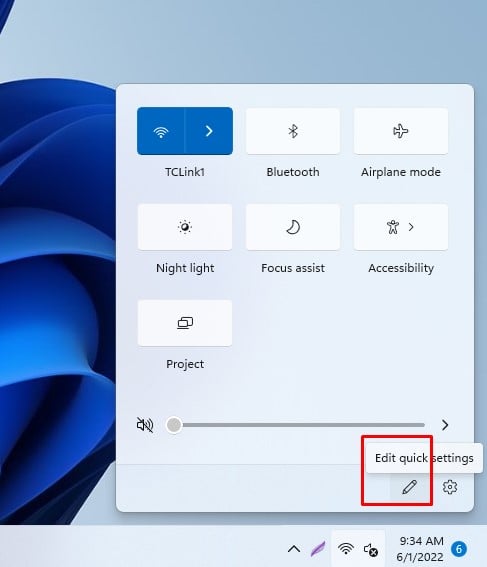The height and width of the screenshot is (567, 487).
Task: Expand the Wi-Fi network list chevron
Action: click(209, 131)
